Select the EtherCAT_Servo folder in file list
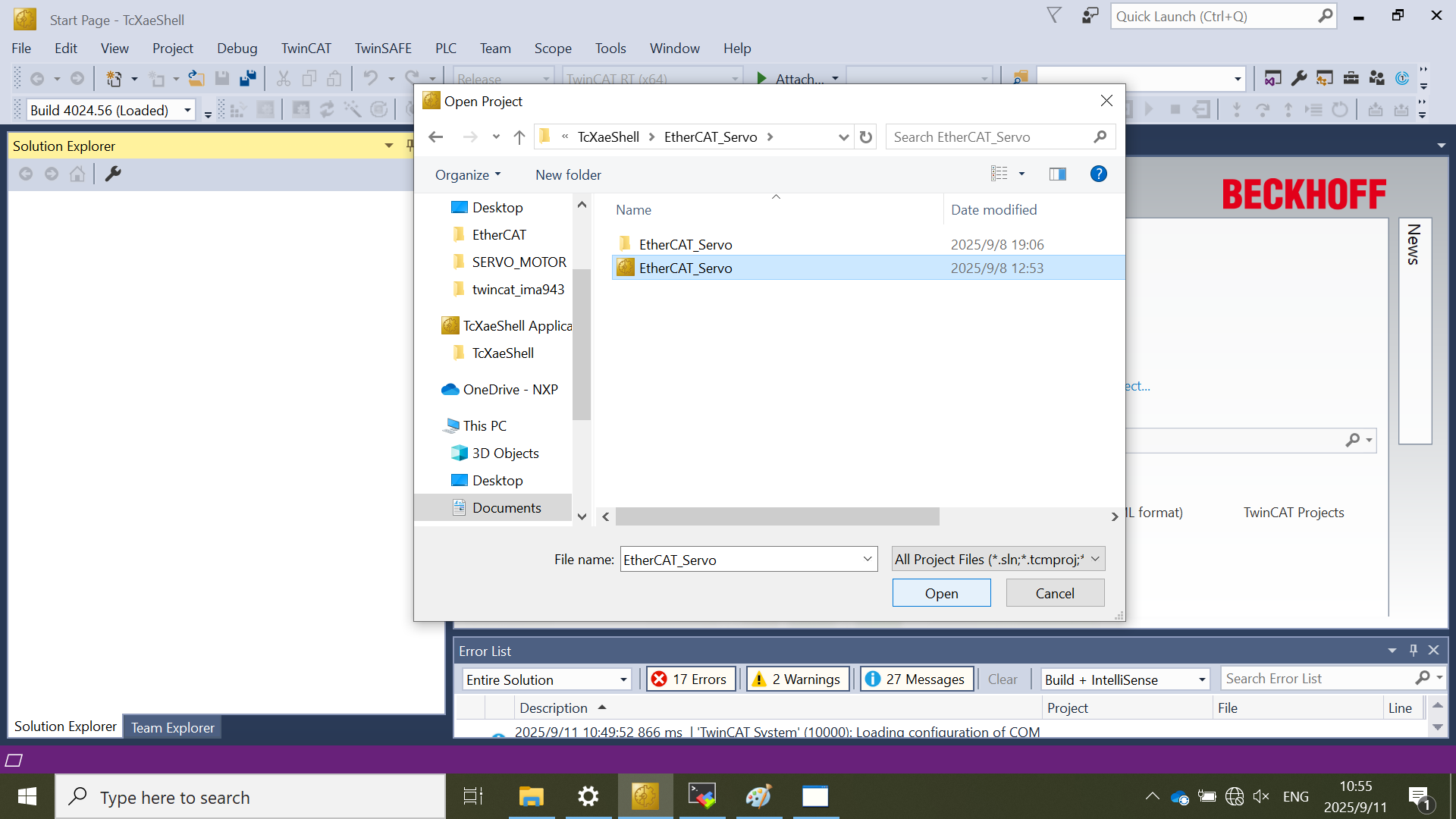Viewport: 1456px width, 819px height. [685, 244]
